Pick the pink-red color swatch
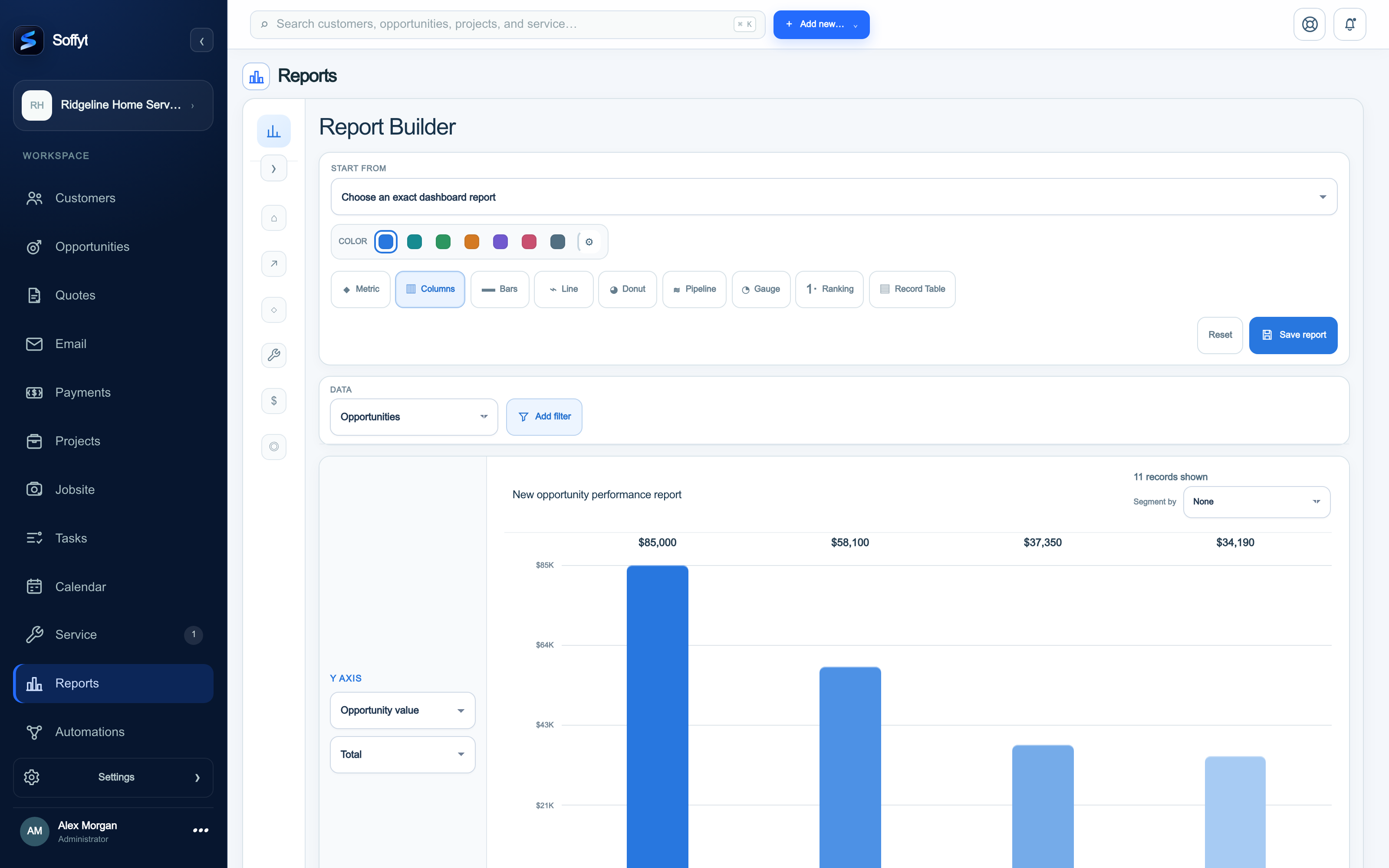 click(x=529, y=242)
